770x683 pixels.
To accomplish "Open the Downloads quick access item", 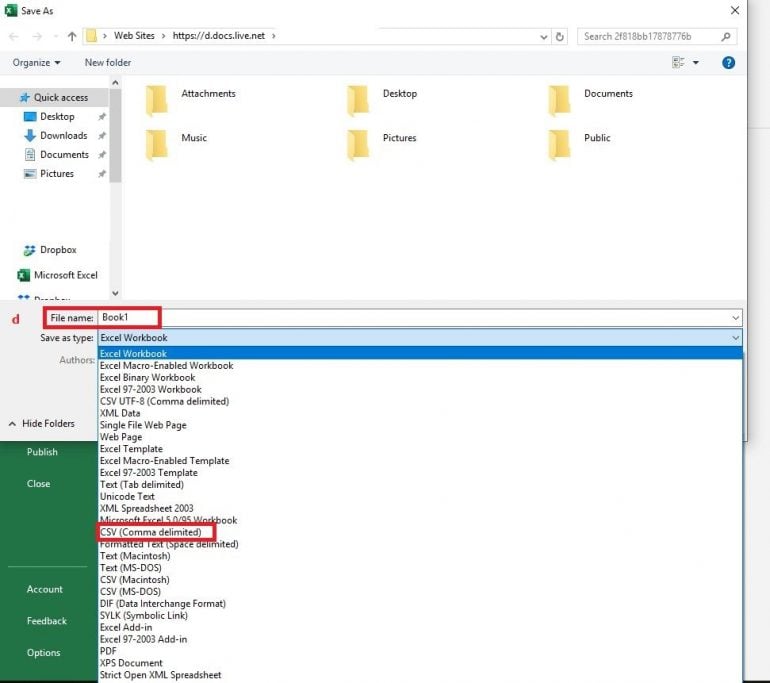I will pos(63,136).
